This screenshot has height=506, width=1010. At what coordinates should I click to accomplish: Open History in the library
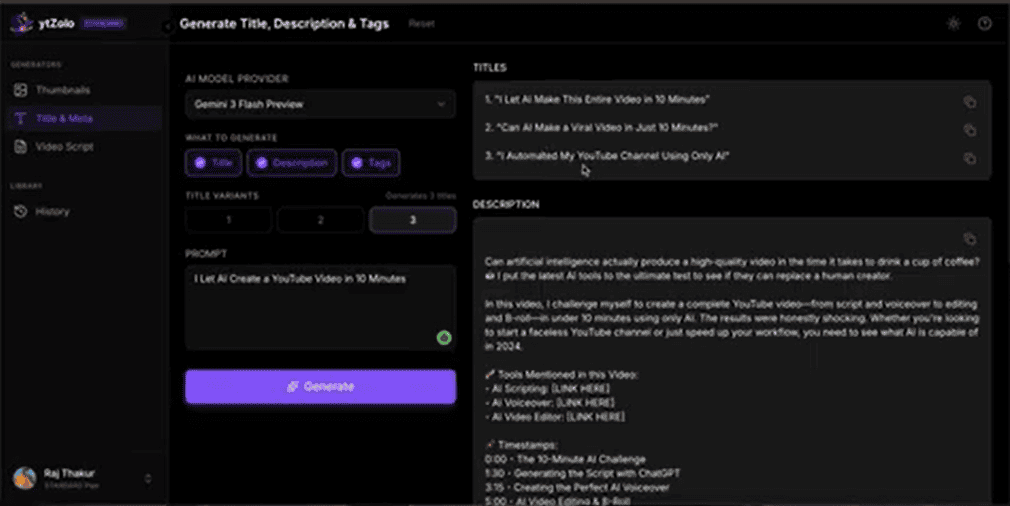point(84,211)
